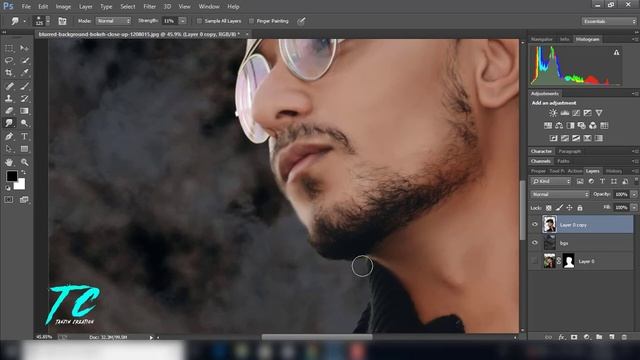Select the Pen tool

pos(9,136)
